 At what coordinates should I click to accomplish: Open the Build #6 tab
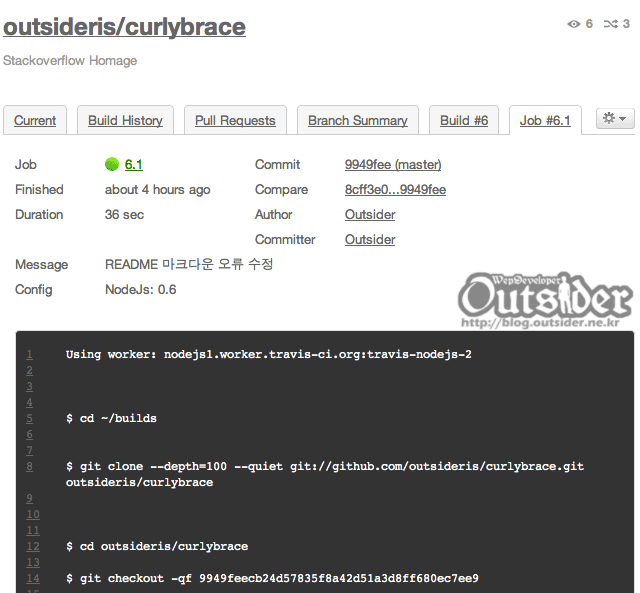pyautogui.click(x=464, y=120)
